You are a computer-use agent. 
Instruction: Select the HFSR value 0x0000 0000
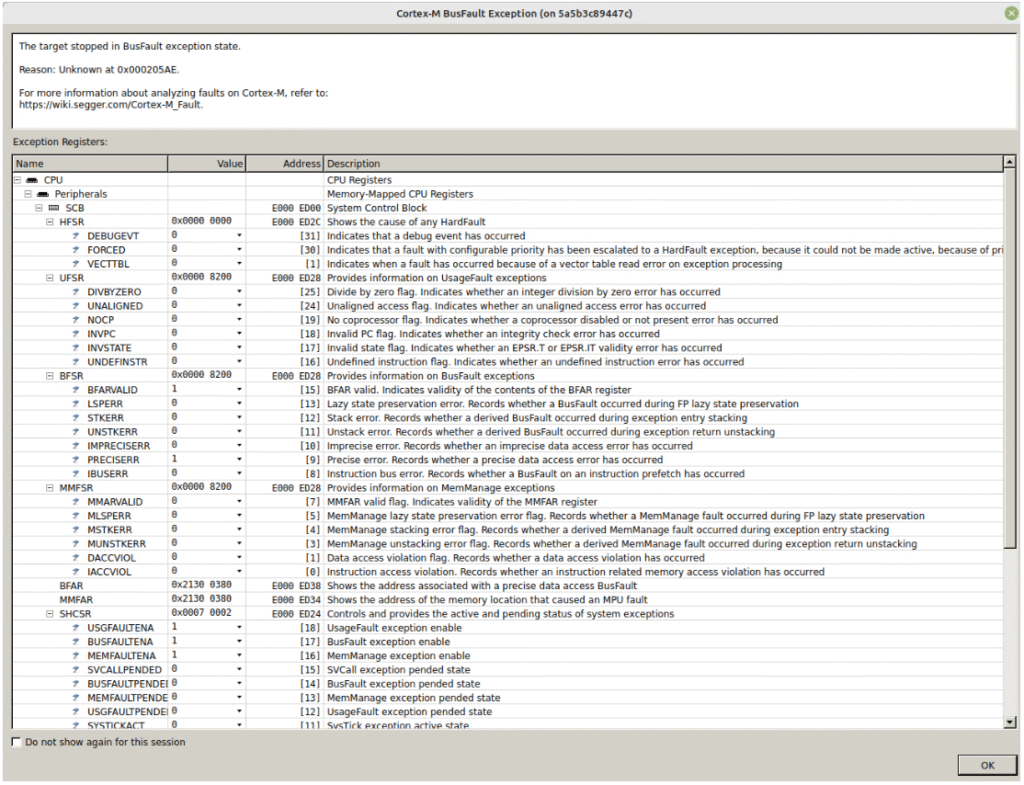pos(201,221)
